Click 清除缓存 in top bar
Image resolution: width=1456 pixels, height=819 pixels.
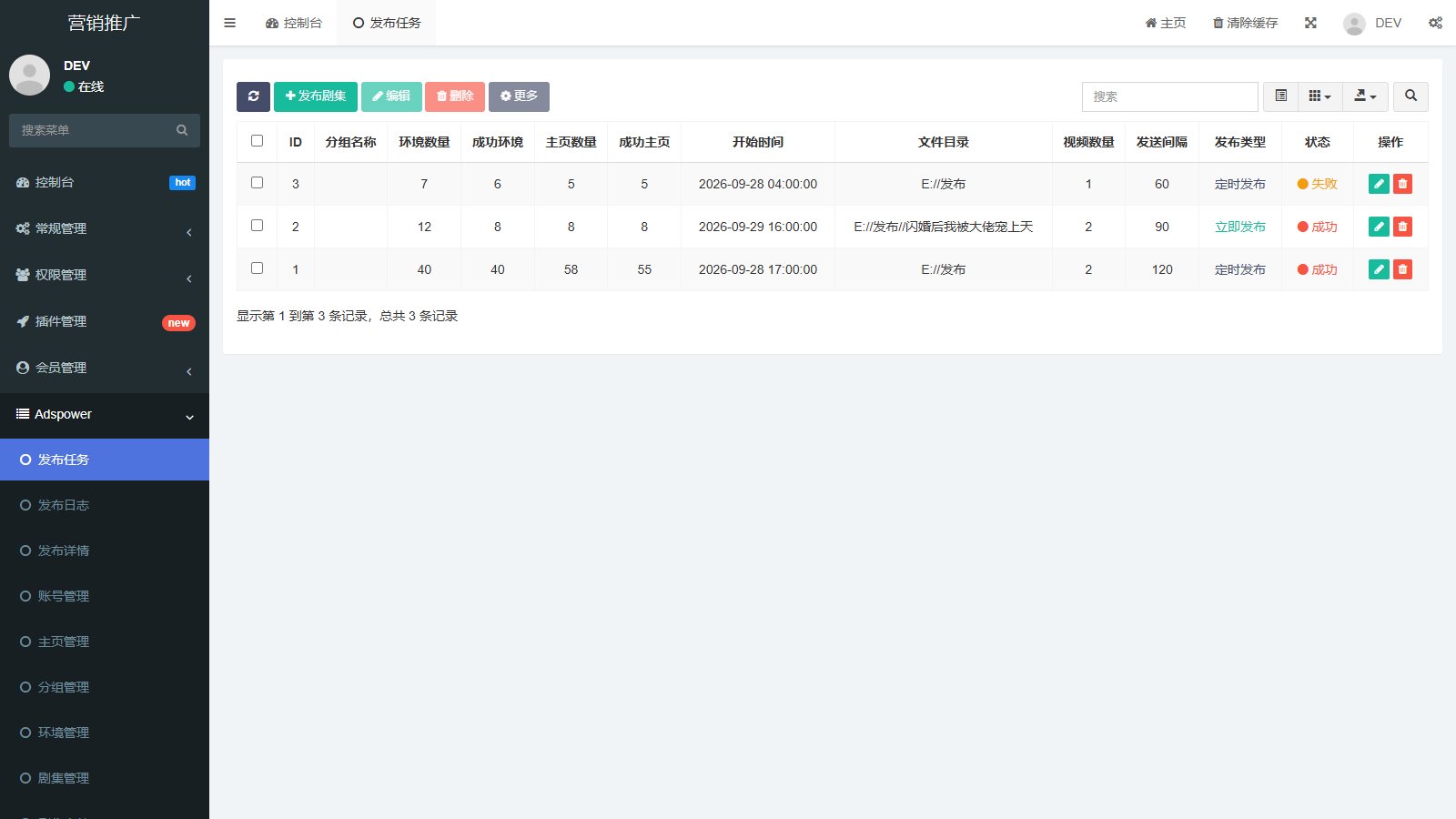pos(1245,23)
